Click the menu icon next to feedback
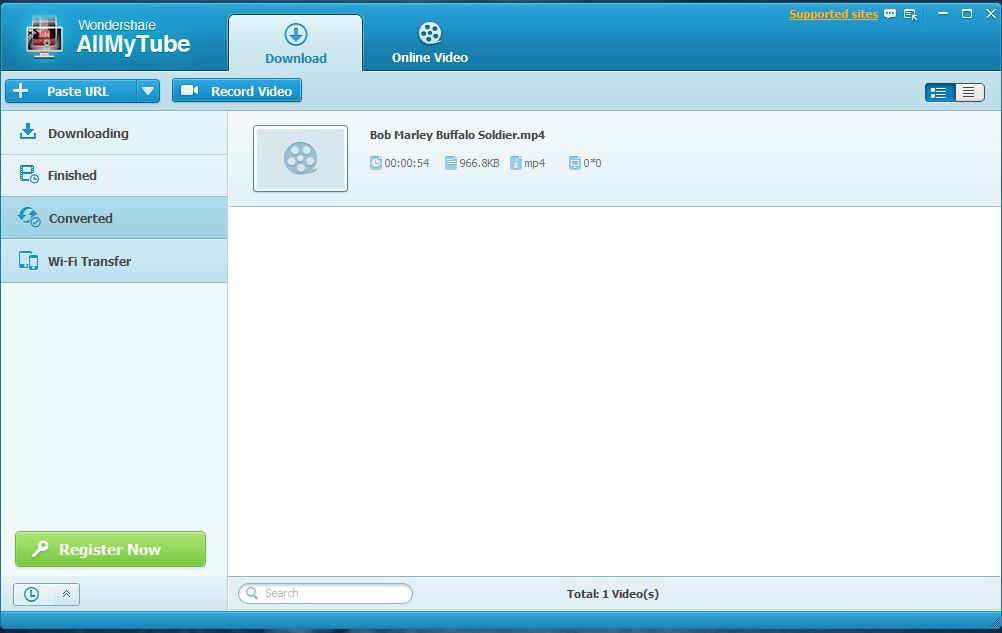The height and width of the screenshot is (633, 1002). 910,14
